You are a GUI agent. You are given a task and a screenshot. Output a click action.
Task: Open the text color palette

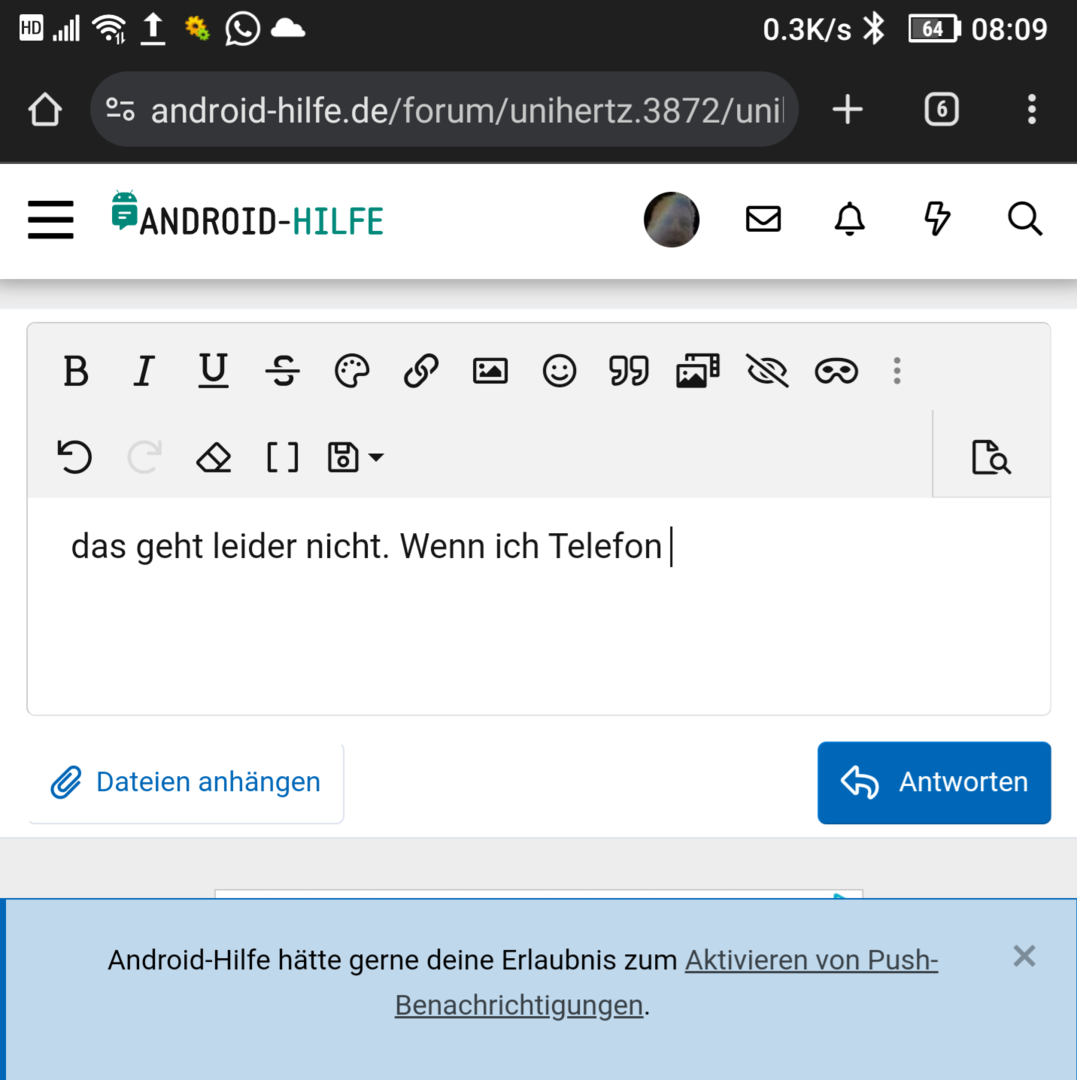click(x=352, y=372)
